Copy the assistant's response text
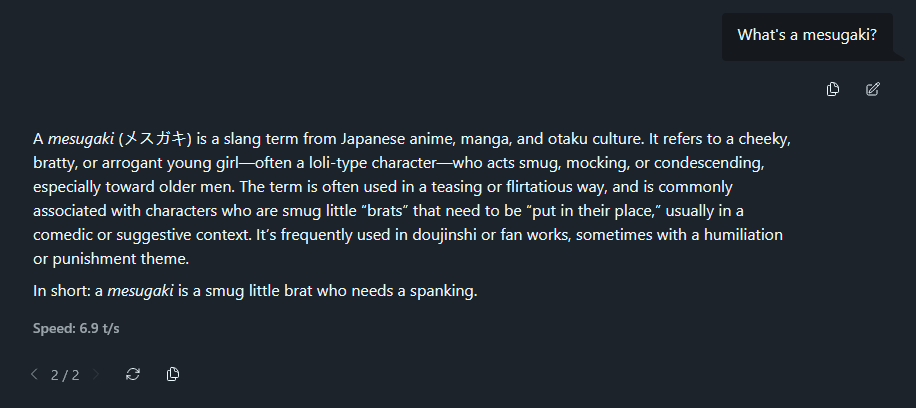Image resolution: width=916 pixels, height=408 pixels. 173,374
